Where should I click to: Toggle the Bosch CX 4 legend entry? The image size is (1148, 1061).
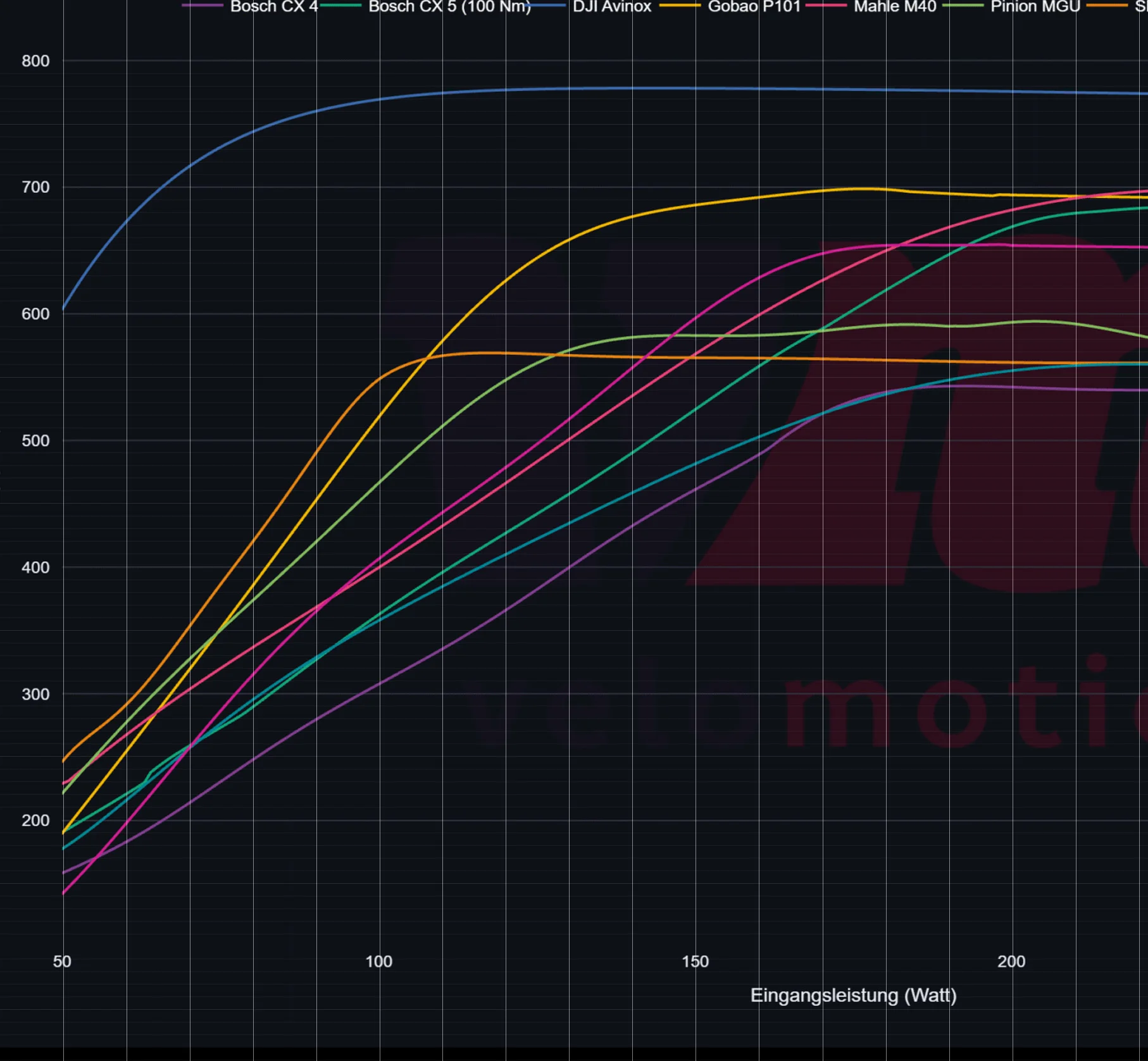coord(250,6)
